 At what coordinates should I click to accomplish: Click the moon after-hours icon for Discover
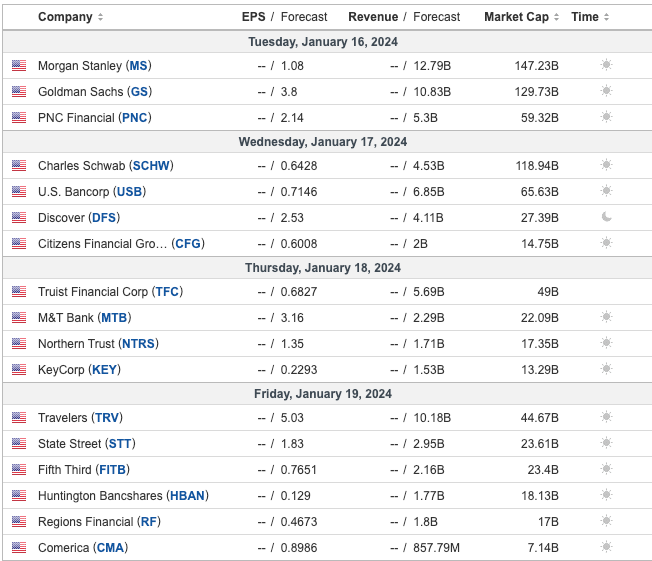607,217
